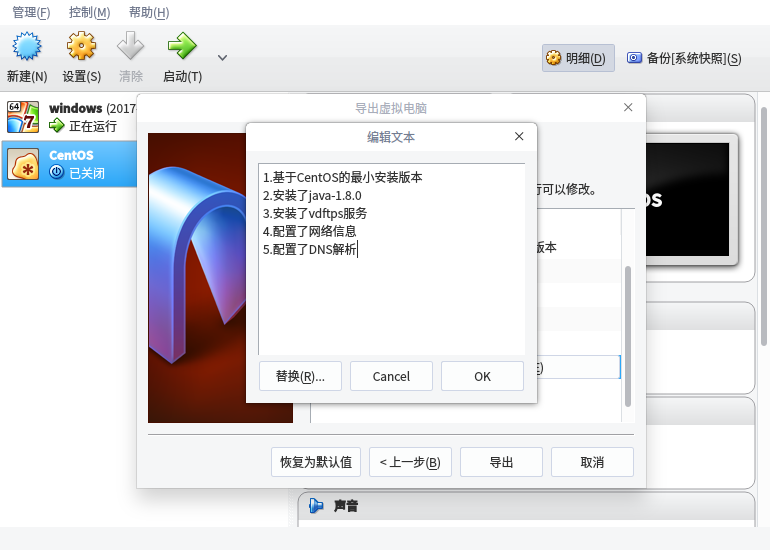Click the export wizard vertical scrollbar
Viewport: 770px width, 550px height.
[628, 336]
